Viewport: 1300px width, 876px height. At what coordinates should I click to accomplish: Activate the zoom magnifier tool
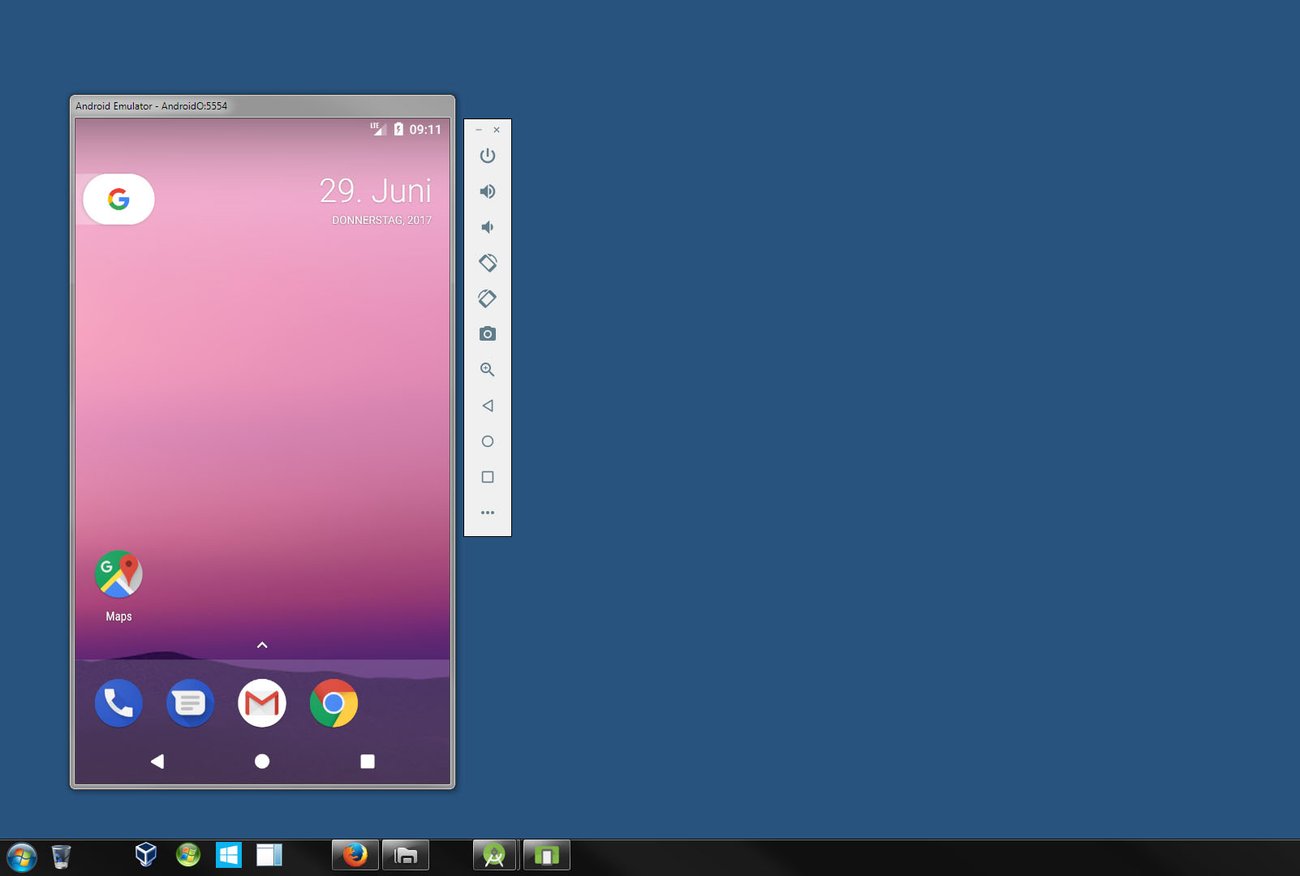(x=487, y=370)
